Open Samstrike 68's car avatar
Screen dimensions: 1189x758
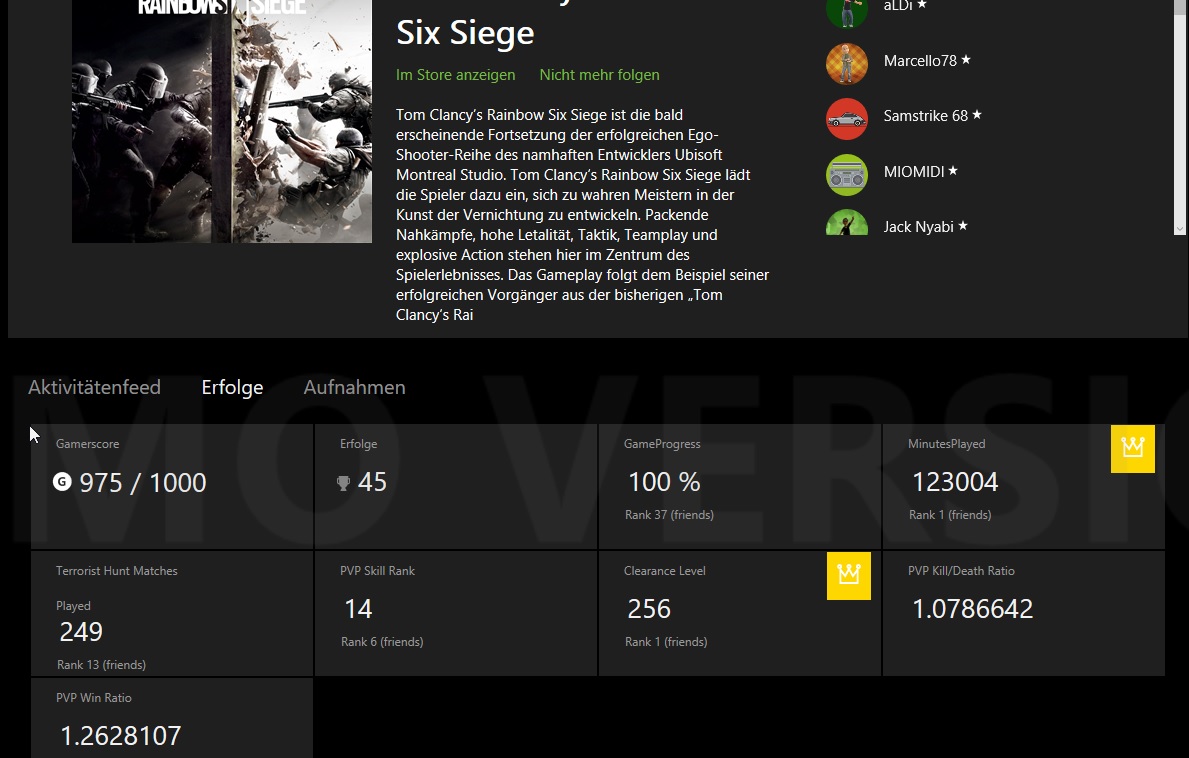[x=846, y=119]
